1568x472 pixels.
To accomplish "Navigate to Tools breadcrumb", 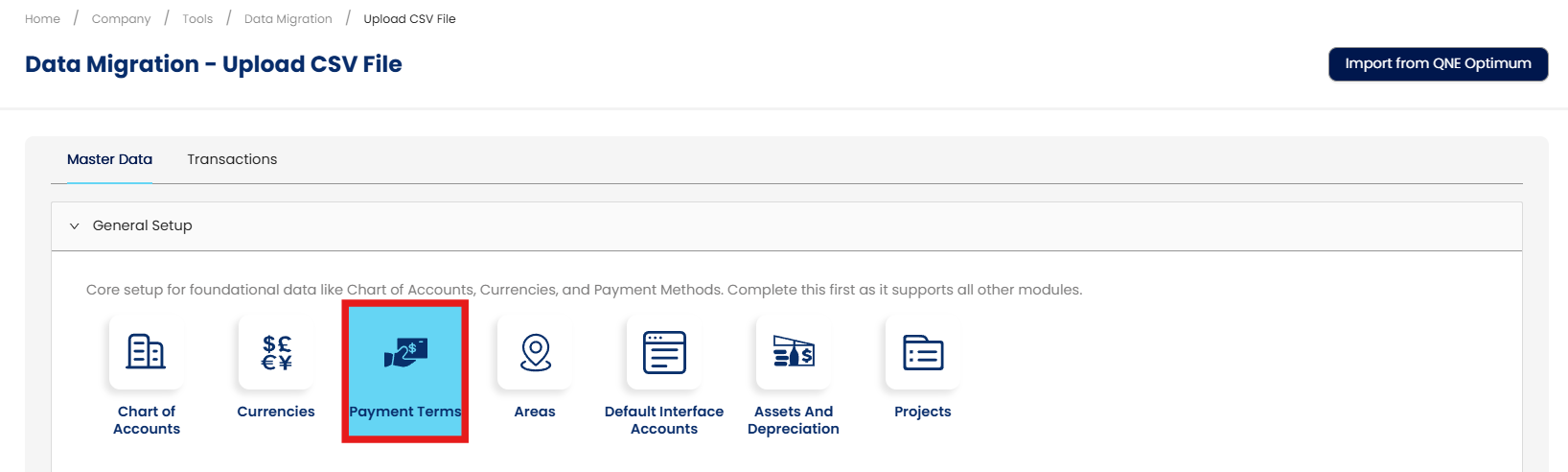I will tap(197, 19).
